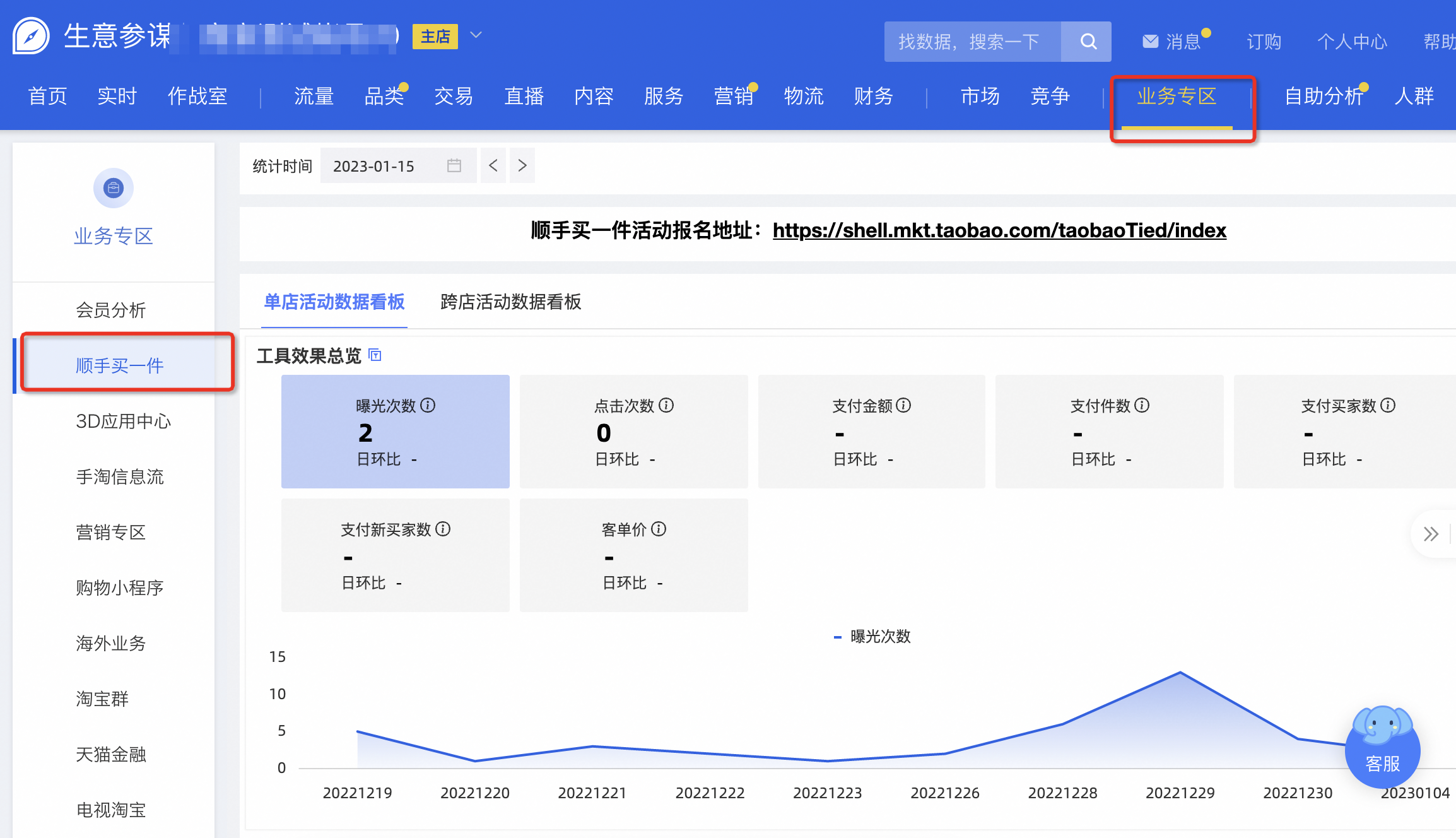Click the 生意参谋 compass logo icon

tap(31, 36)
